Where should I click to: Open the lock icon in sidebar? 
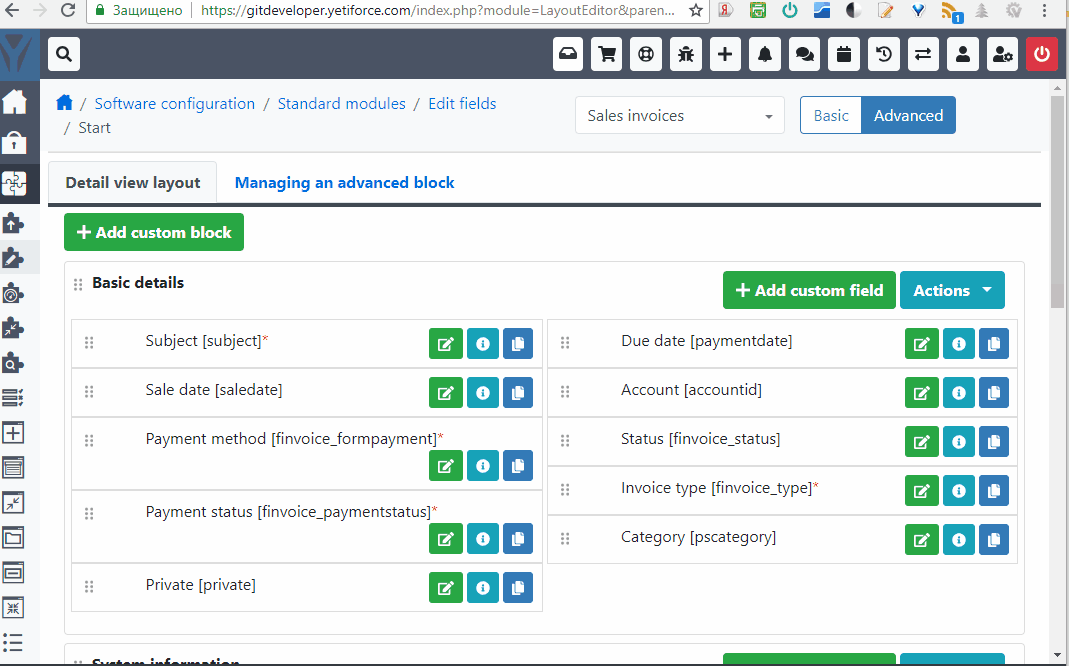coord(14,142)
